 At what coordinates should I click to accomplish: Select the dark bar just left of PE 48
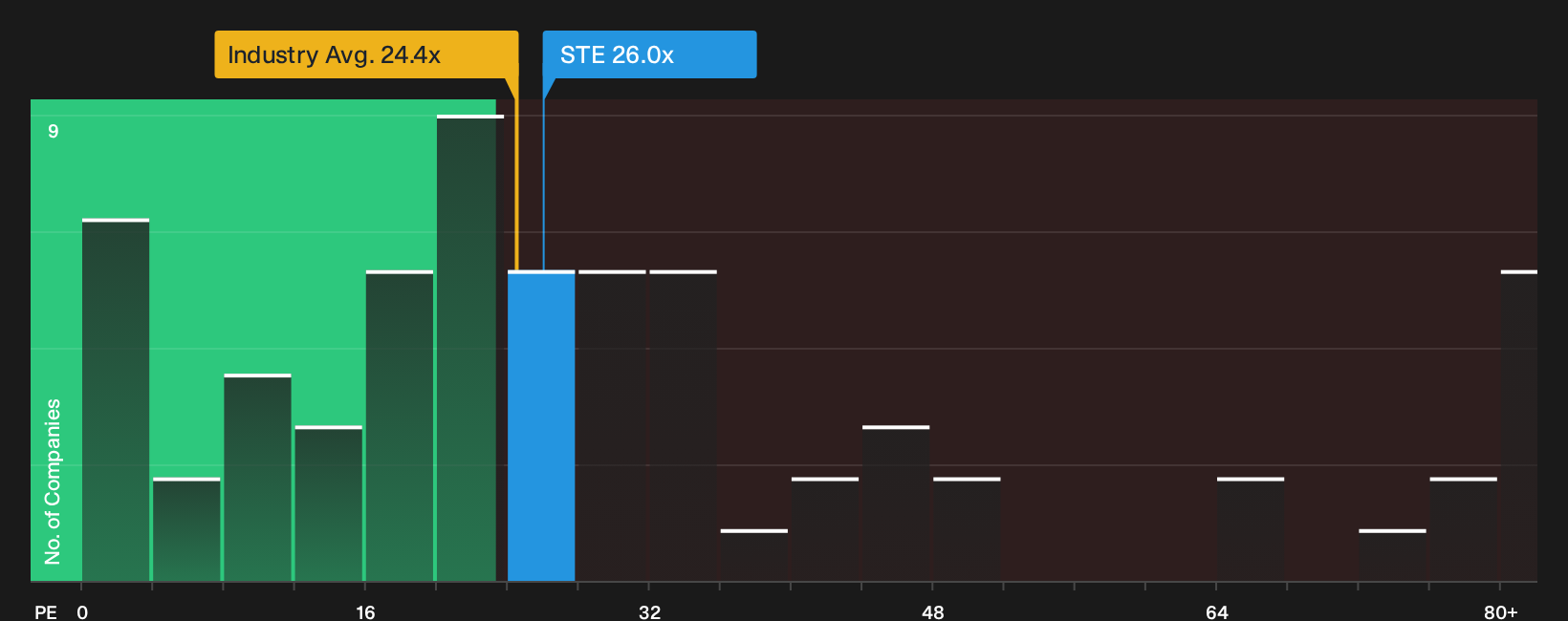pos(896,503)
